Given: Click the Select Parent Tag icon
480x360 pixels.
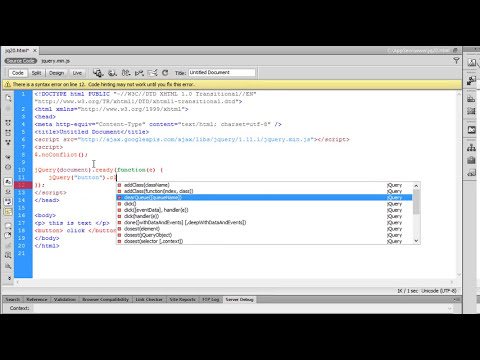Looking at the screenshot, I should click(x=8, y=157).
